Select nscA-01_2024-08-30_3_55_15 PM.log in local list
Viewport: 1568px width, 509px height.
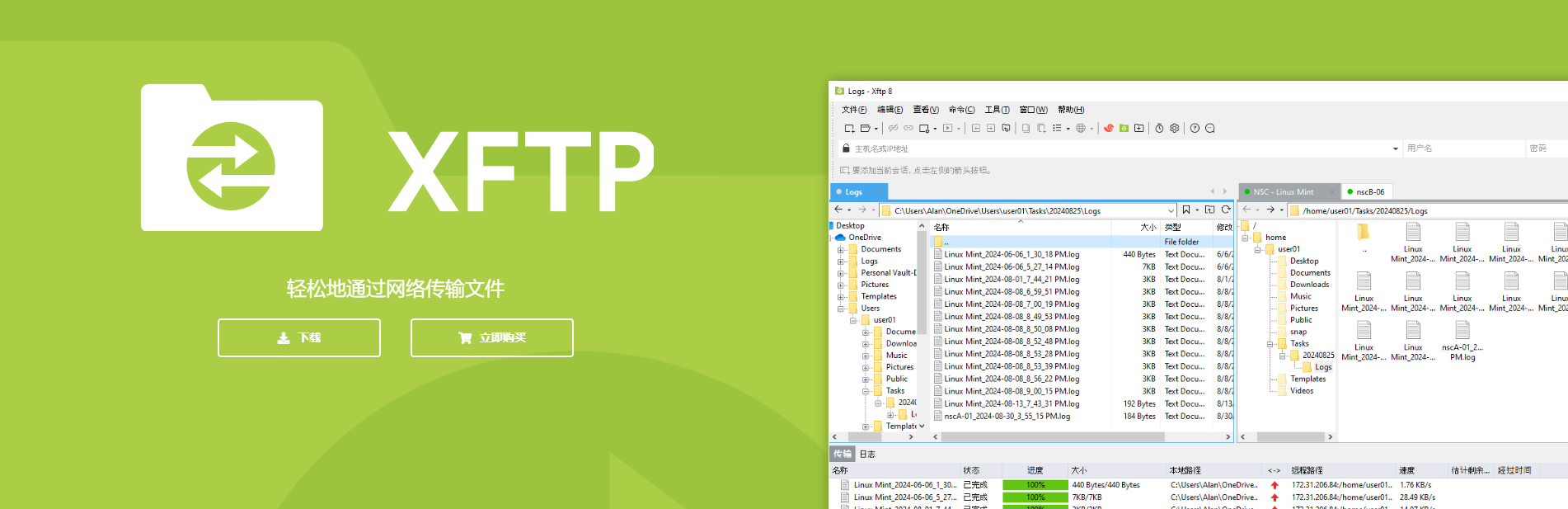[x=1007, y=417]
